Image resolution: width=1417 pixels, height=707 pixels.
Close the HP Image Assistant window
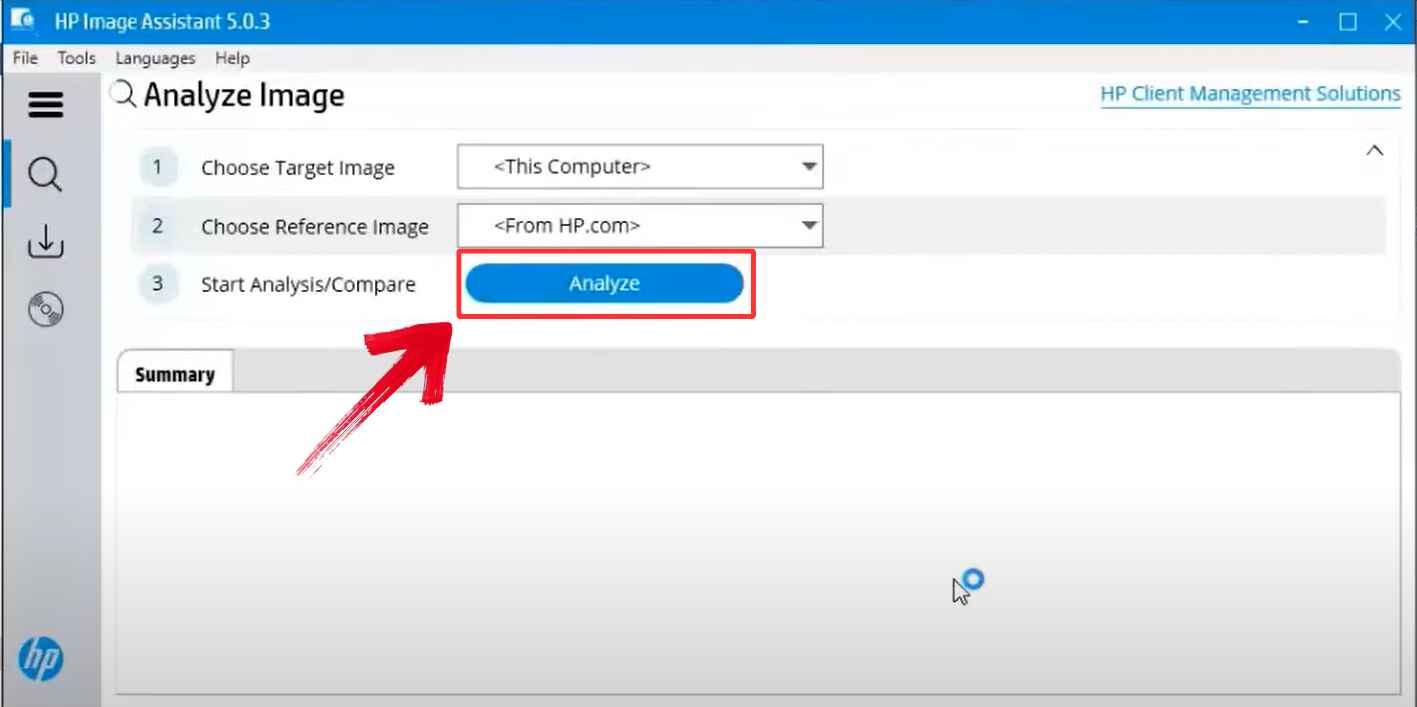tap(1392, 22)
